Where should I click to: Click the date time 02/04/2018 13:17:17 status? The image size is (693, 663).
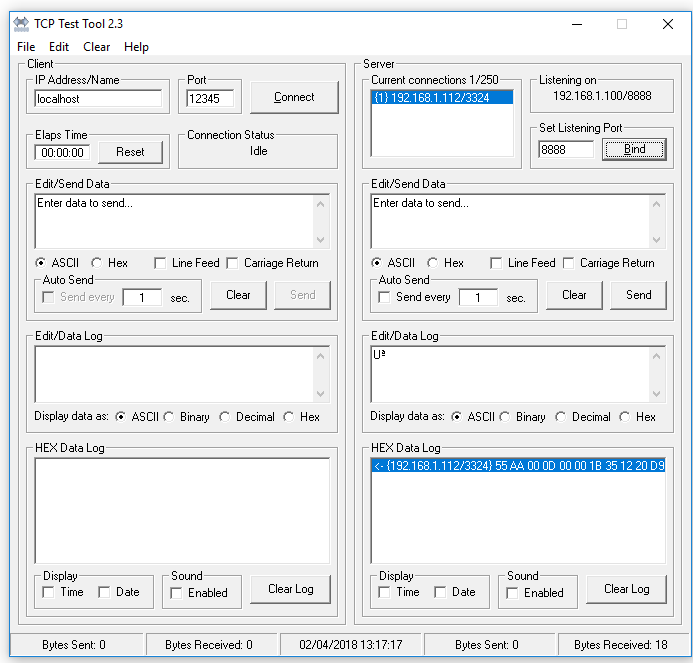pyautogui.click(x=350, y=645)
